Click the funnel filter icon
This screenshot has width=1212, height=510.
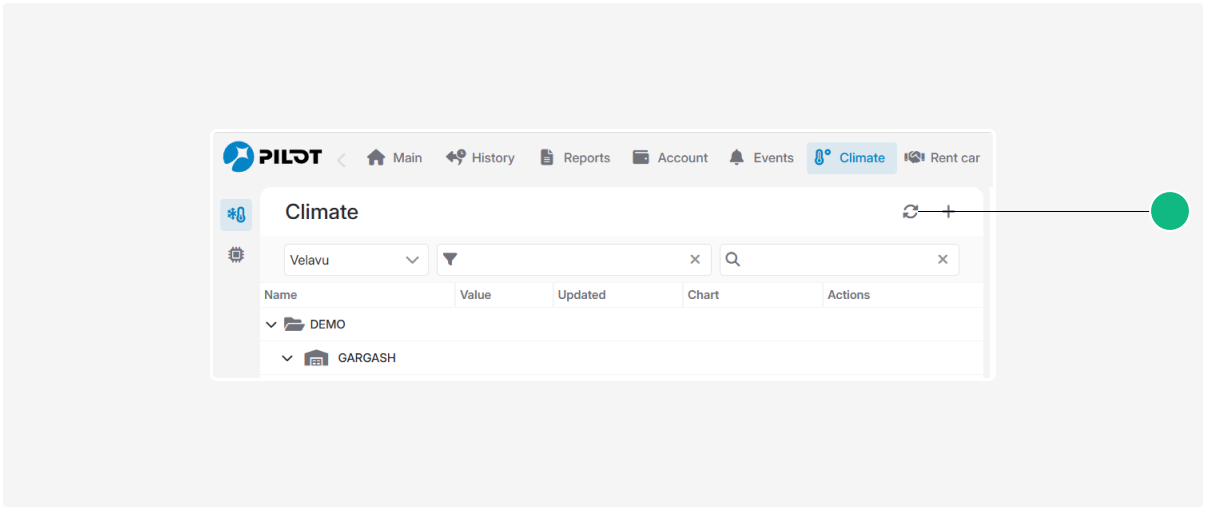pos(450,260)
